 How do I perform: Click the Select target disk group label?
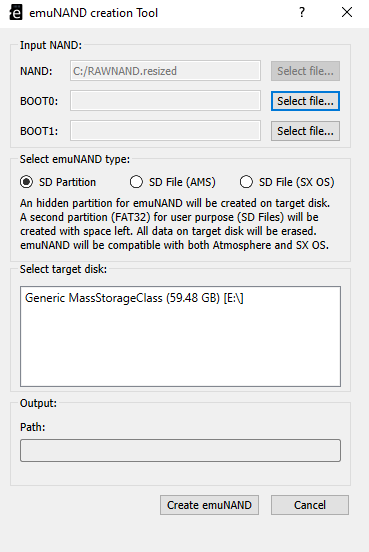pyautogui.click(x=63, y=269)
